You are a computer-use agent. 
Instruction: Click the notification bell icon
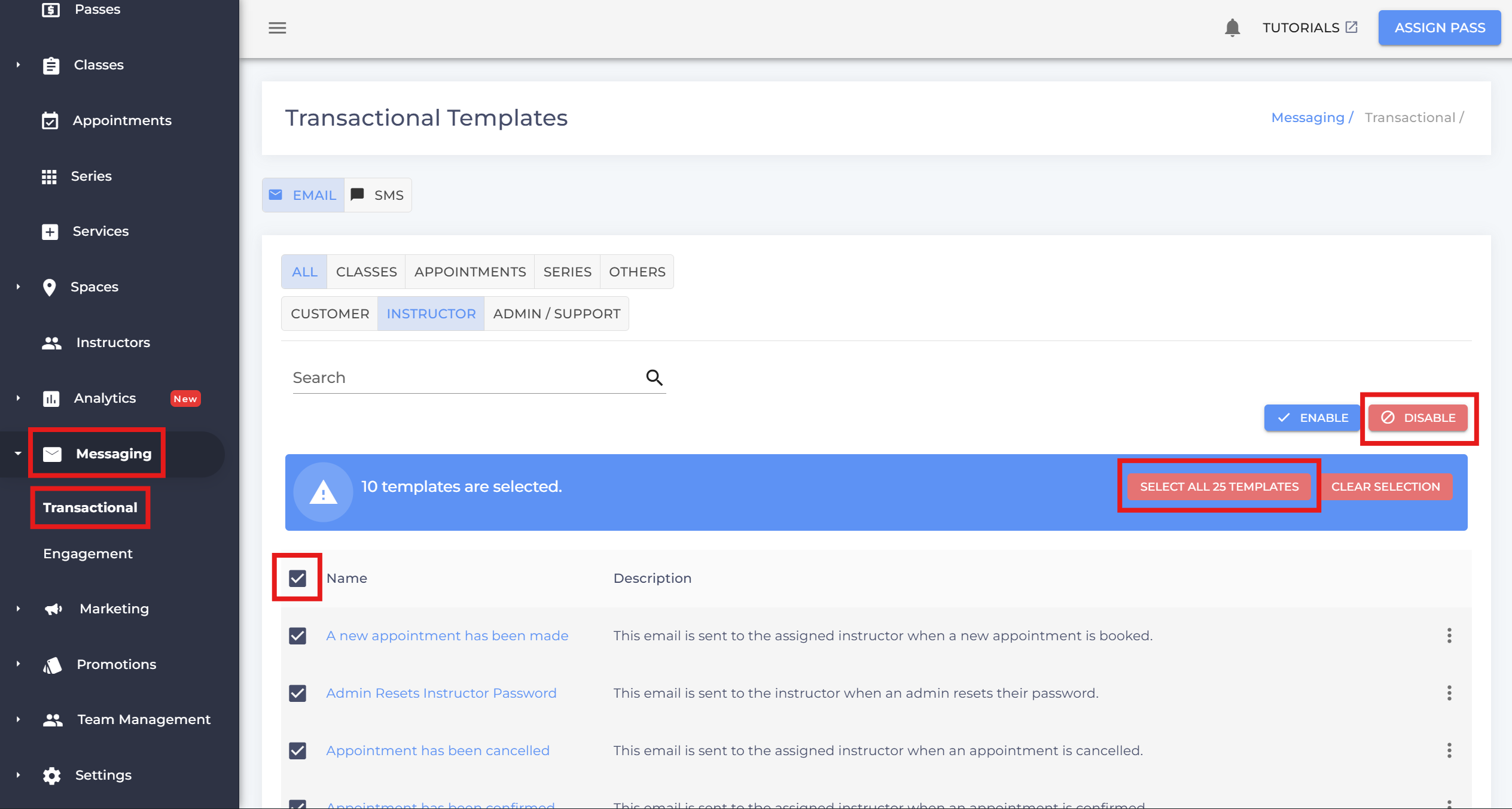[x=1232, y=28]
